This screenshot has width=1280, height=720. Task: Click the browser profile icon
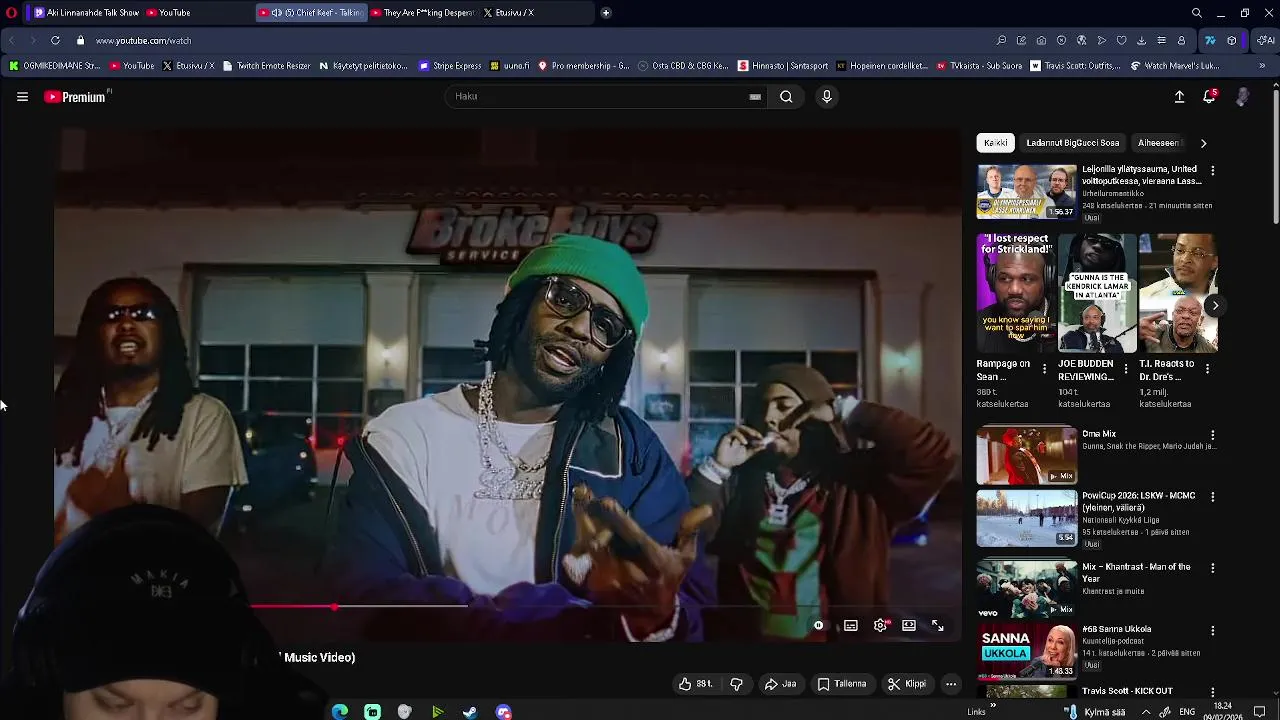(1181, 40)
